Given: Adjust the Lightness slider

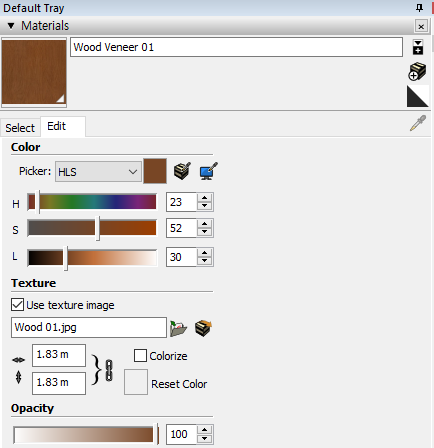Looking at the screenshot, I should [x=92, y=258].
